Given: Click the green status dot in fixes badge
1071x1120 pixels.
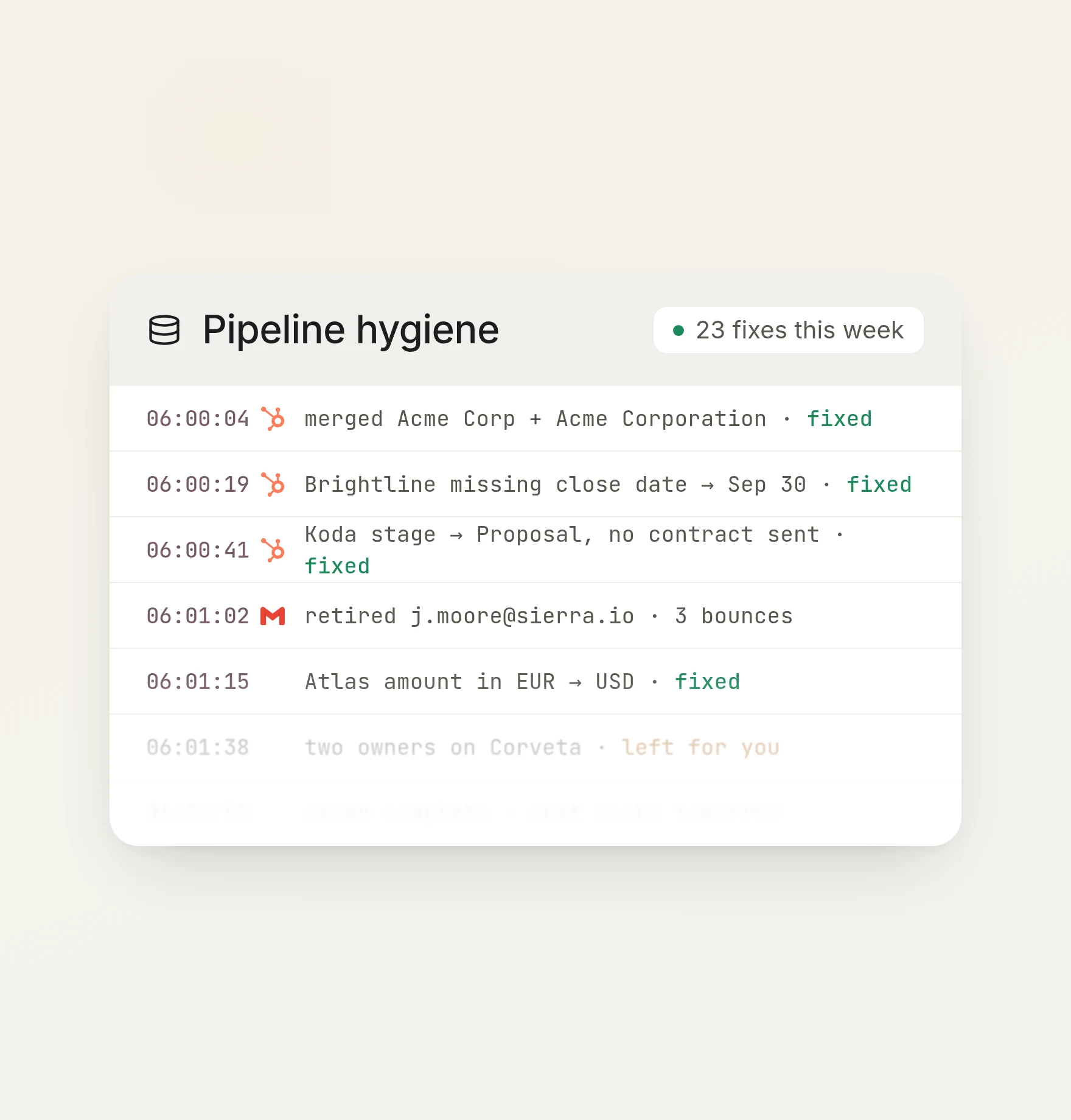Looking at the screenshot, I should point(679,331).
